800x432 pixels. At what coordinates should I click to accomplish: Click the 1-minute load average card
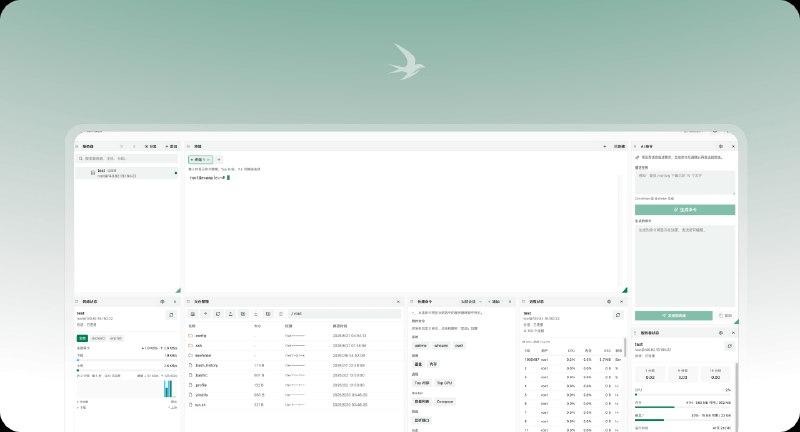tap(650, 374)
